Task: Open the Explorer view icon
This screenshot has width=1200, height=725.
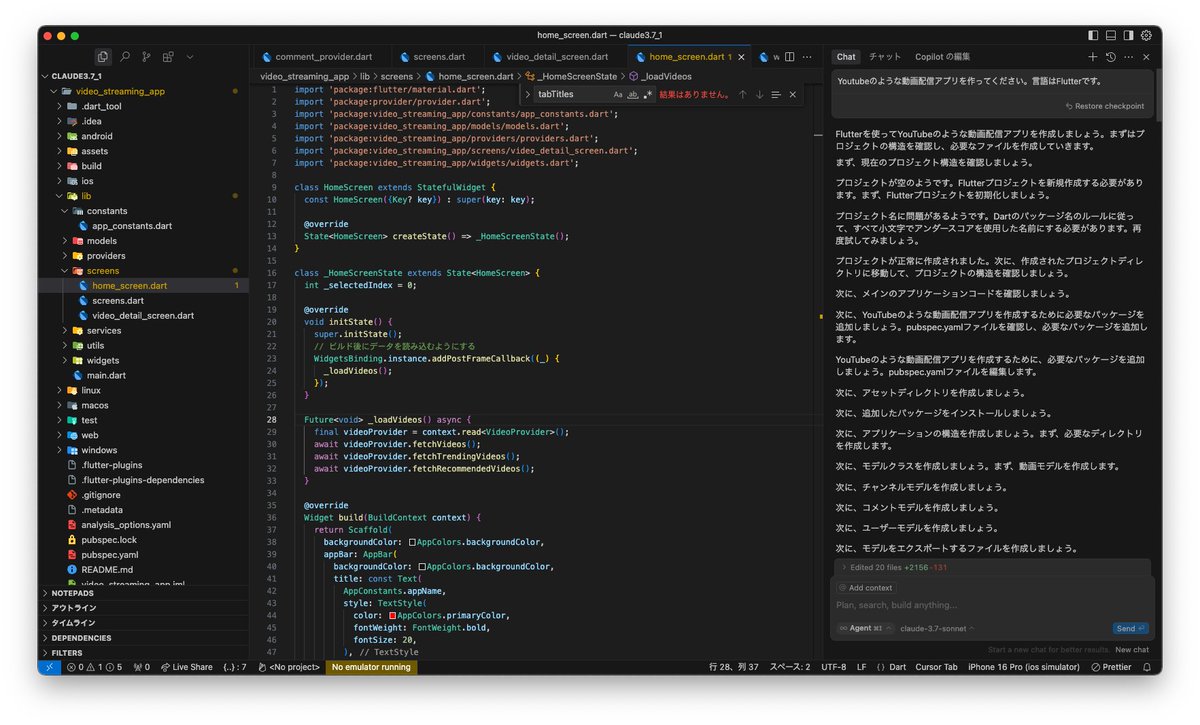Action: [102, 57]
